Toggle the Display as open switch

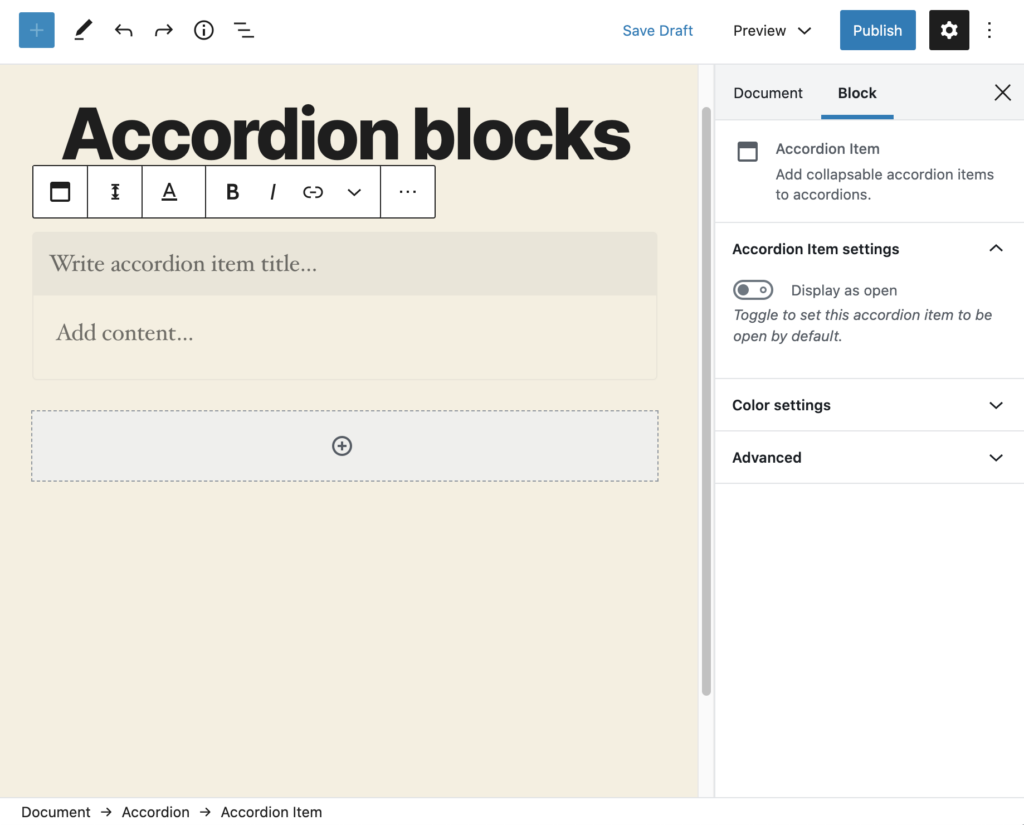(753, 290)
